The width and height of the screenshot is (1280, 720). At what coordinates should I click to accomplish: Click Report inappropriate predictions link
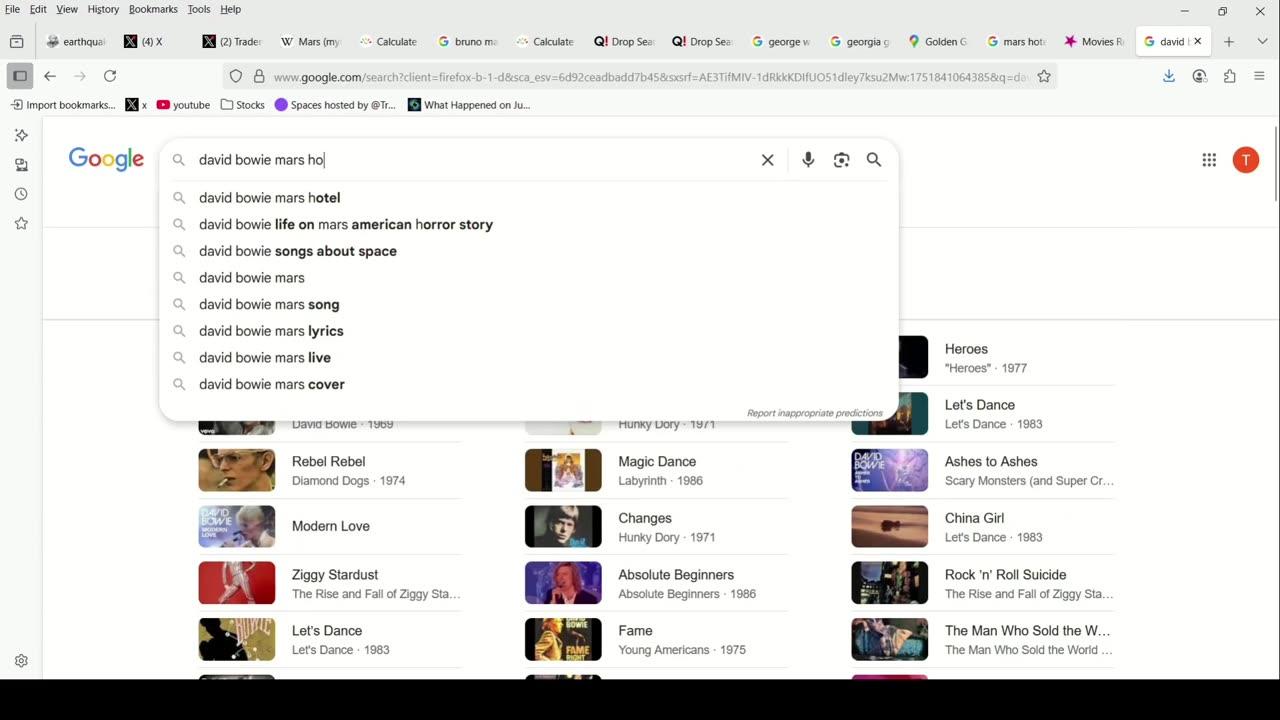point(814,413)
